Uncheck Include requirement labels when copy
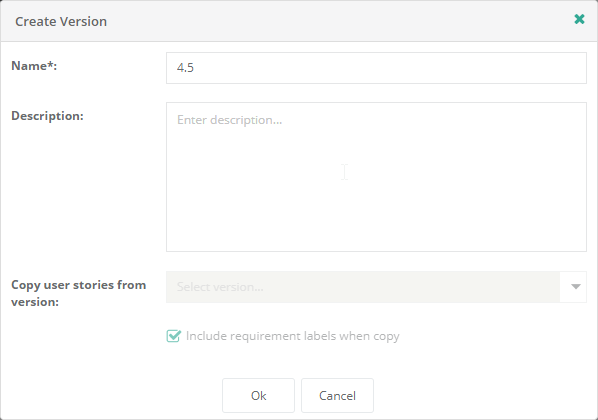This screenshot has height=420, width=598. coord(174,336)
